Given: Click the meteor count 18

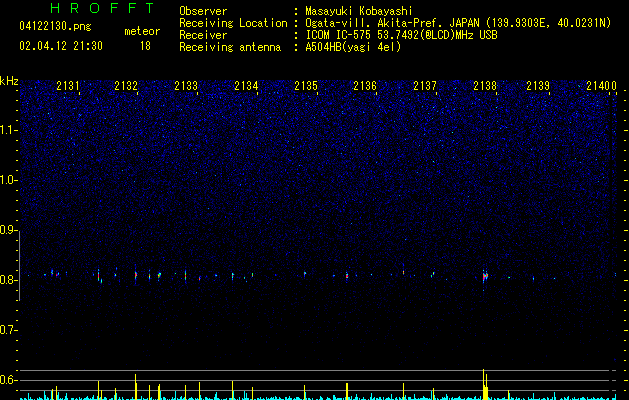Looking at the screenshot, I should (x=145, y=46).
